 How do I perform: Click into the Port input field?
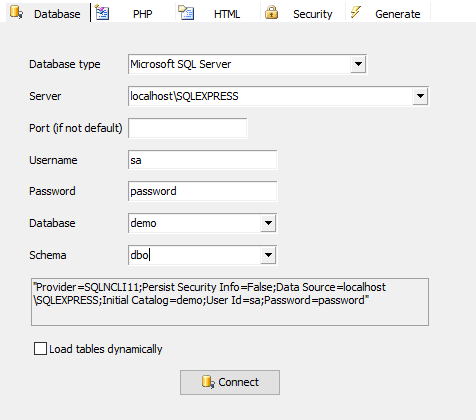click(x=188, y=128)
